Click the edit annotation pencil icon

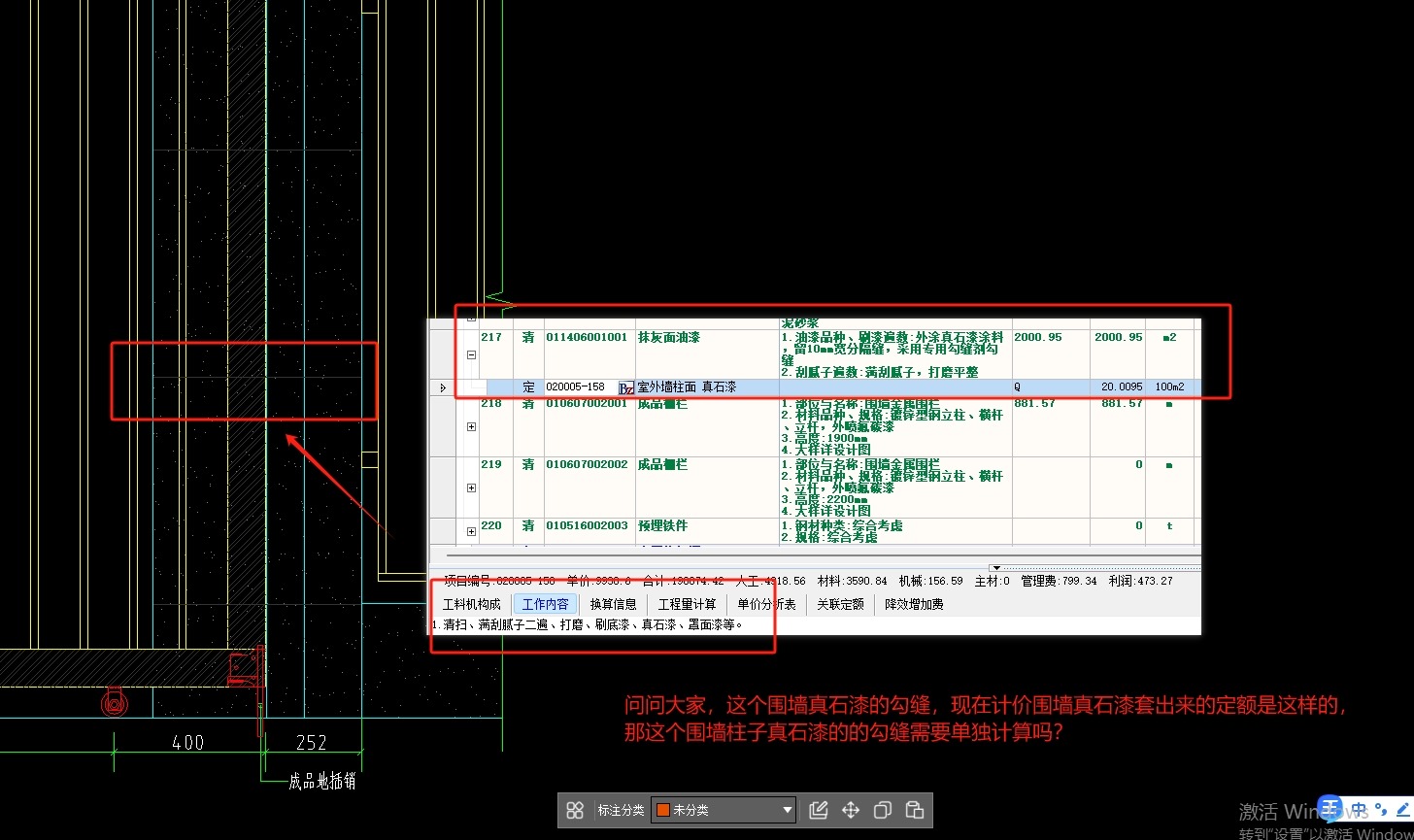tap(818, 810)
